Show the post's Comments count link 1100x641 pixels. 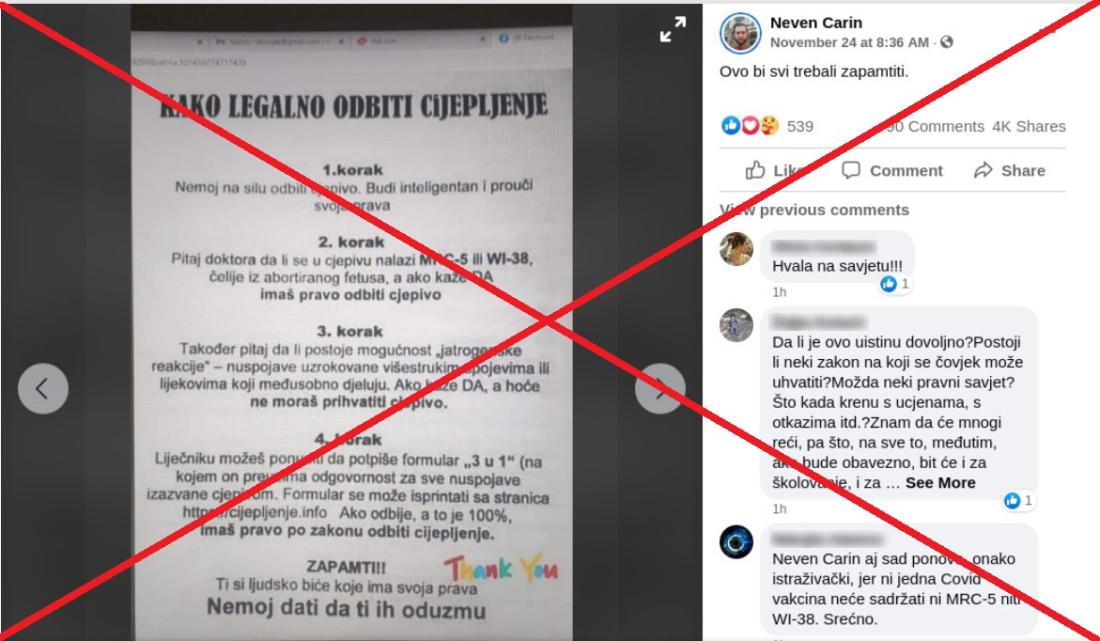tap(934, 126)
